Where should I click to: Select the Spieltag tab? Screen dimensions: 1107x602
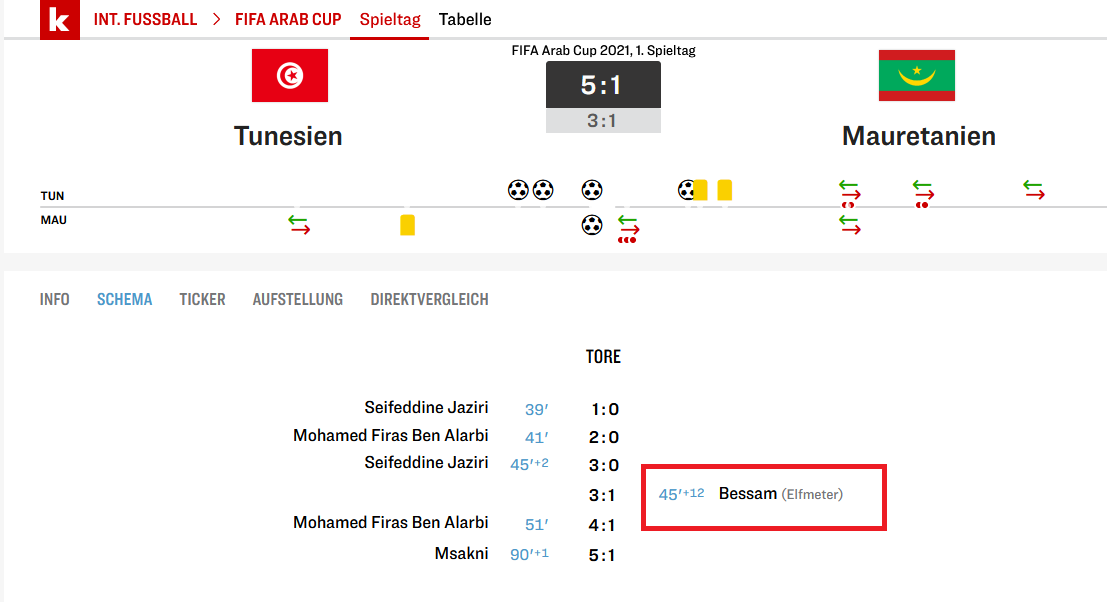pos(390,20)
